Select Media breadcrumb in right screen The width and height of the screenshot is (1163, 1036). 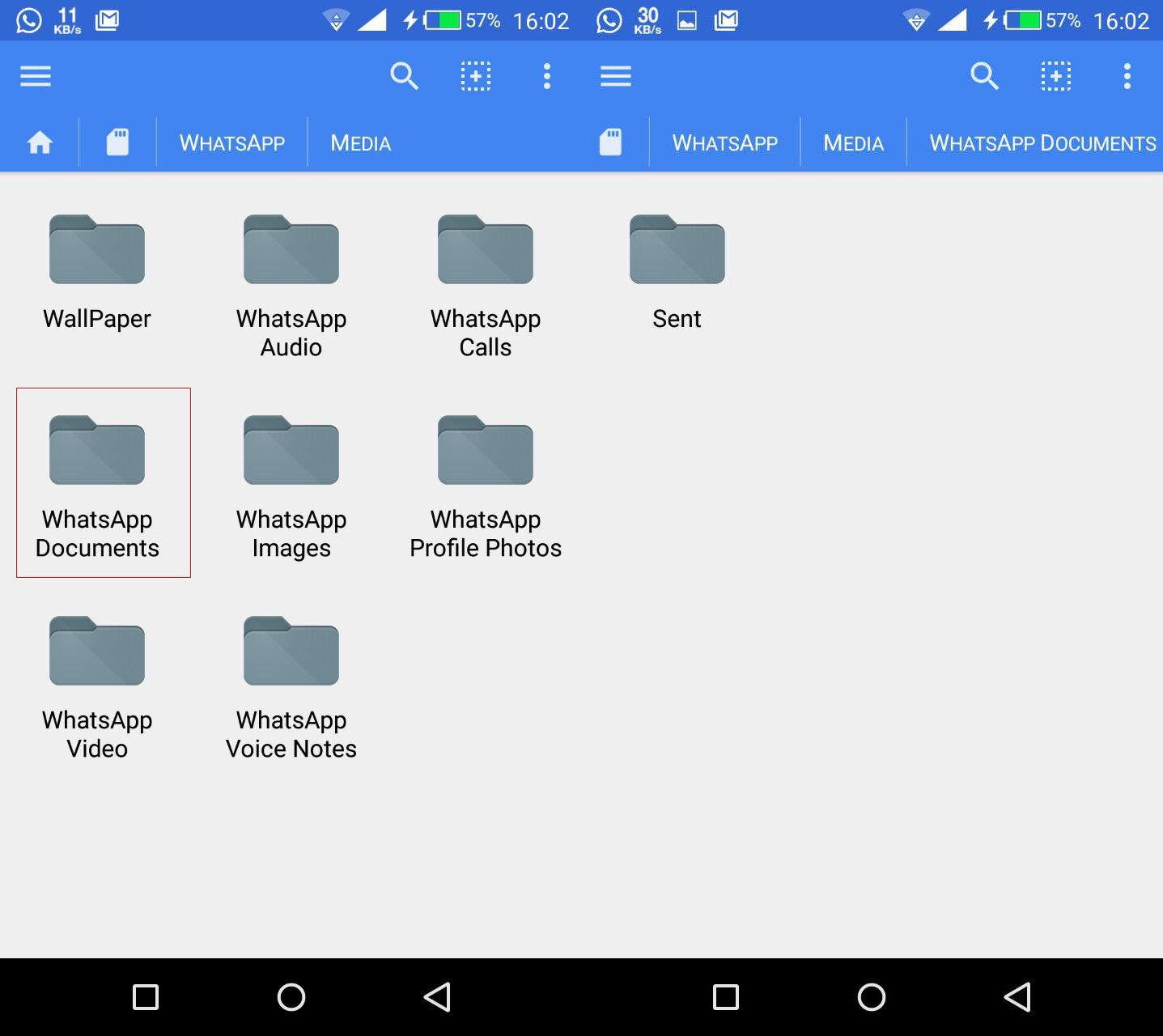click(x=854, y=143)
